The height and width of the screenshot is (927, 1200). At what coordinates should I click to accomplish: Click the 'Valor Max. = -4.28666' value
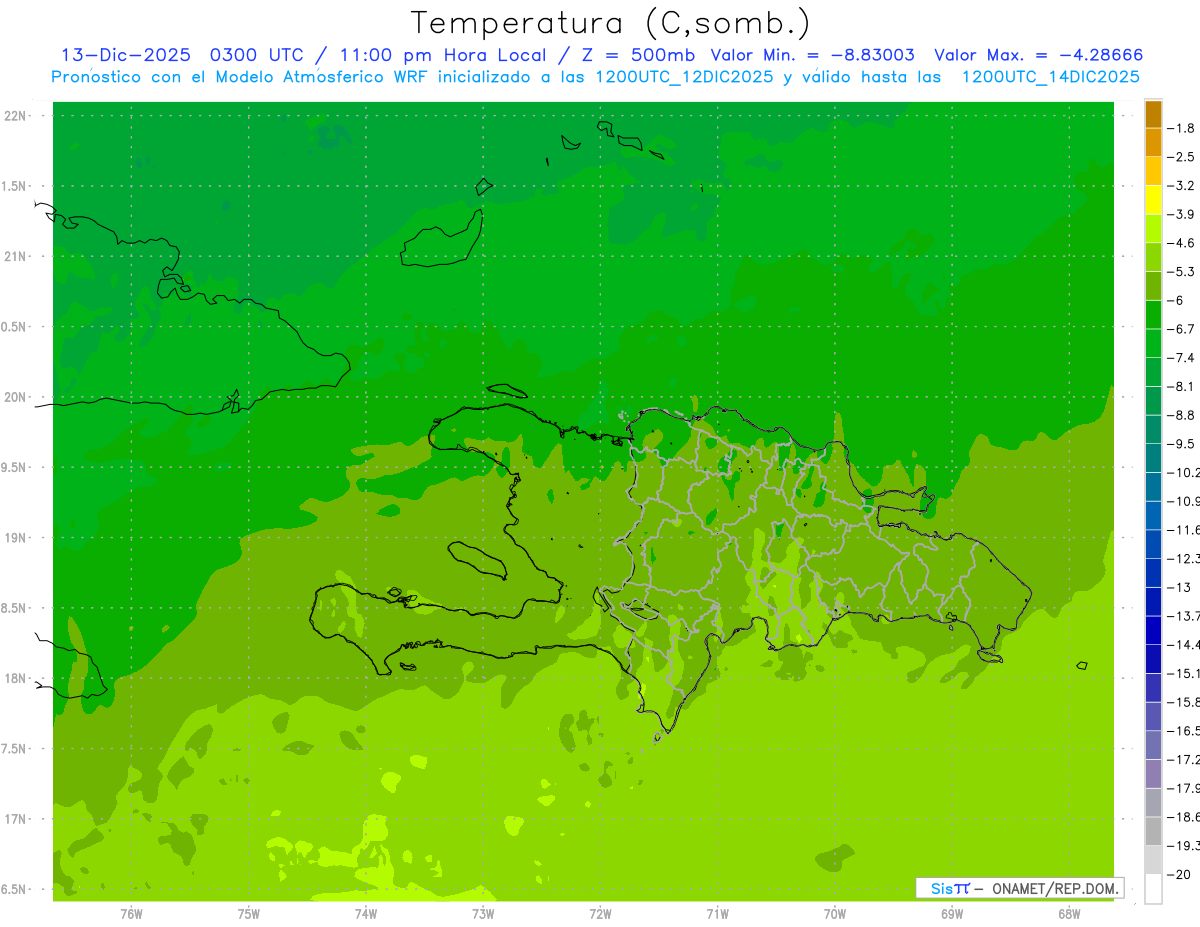pyautogui.click(x=1038, y=55)
